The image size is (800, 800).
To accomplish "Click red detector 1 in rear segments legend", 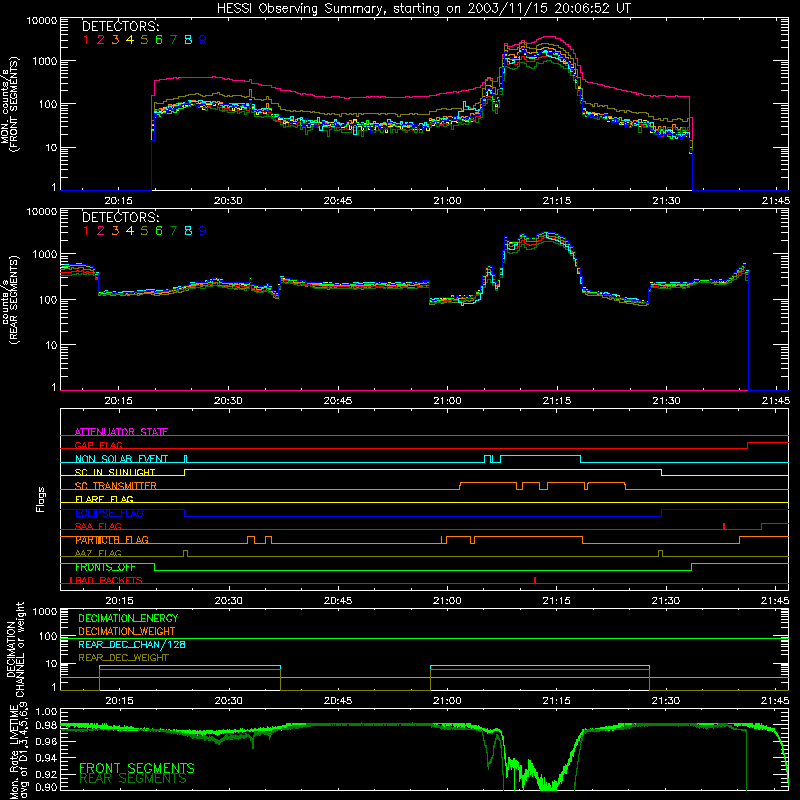I will click(x=86, y=231).
